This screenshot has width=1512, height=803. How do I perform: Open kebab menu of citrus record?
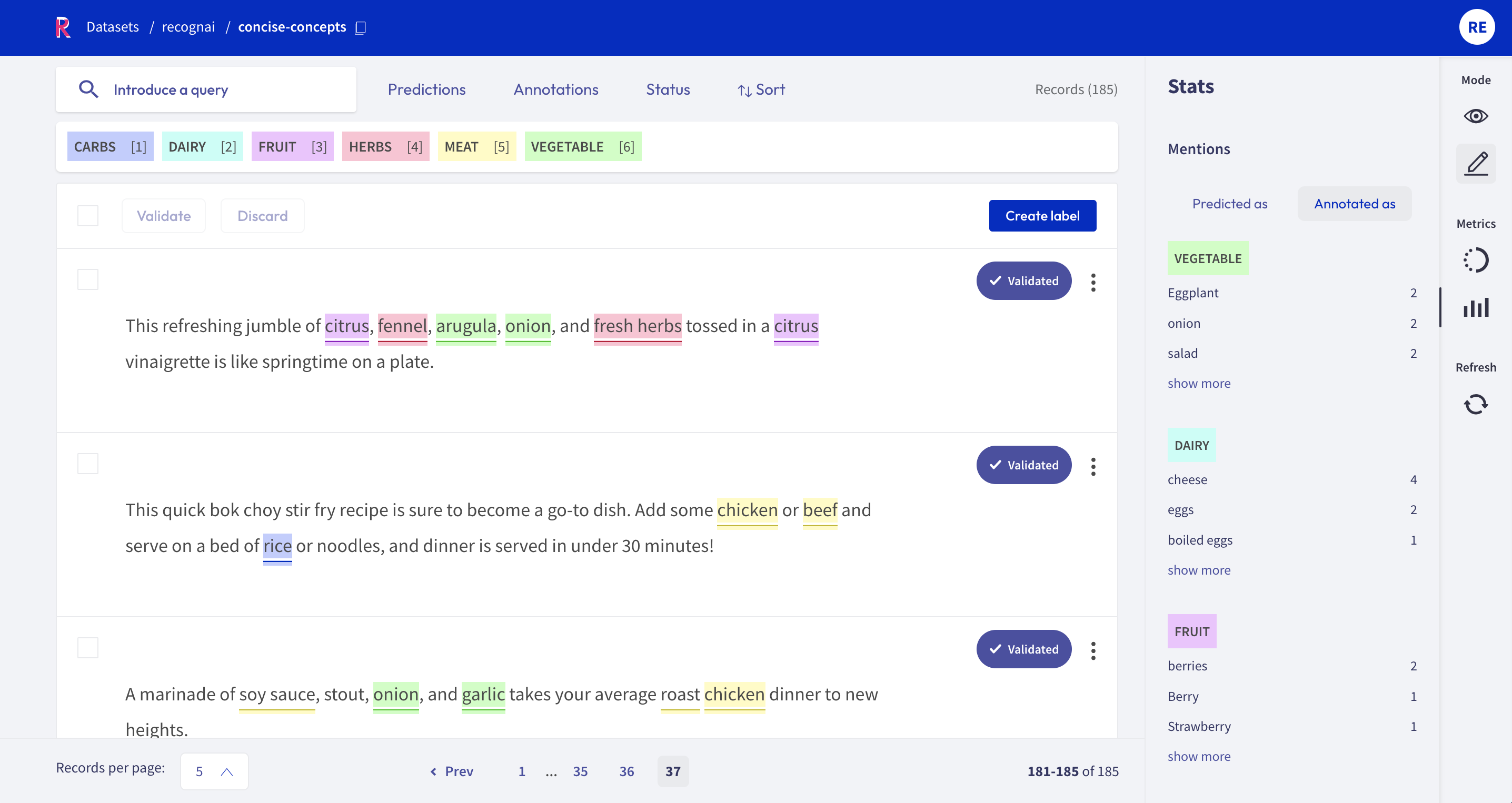[x=1093, y=282]
